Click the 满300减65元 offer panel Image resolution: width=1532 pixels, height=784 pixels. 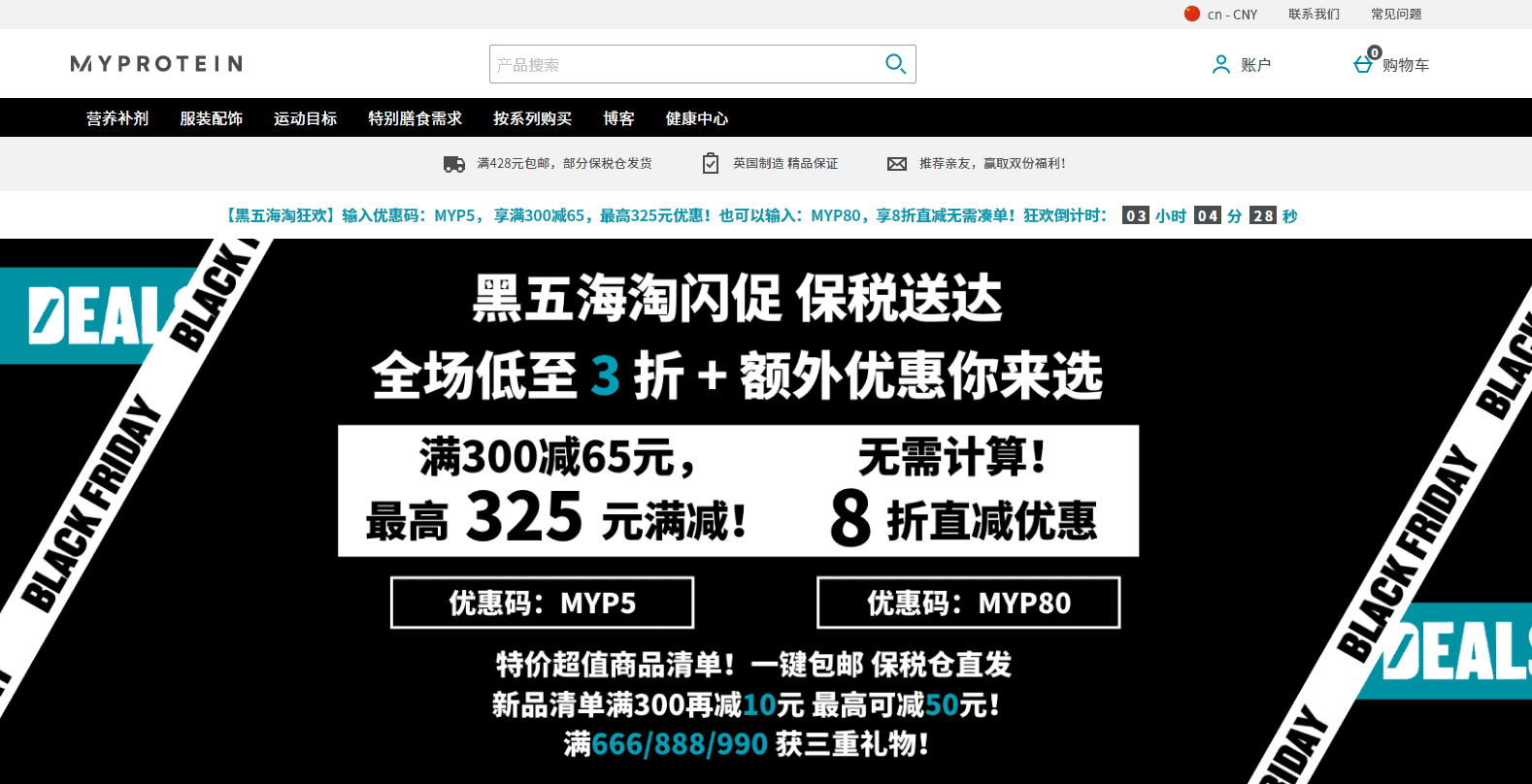(556, 491)
